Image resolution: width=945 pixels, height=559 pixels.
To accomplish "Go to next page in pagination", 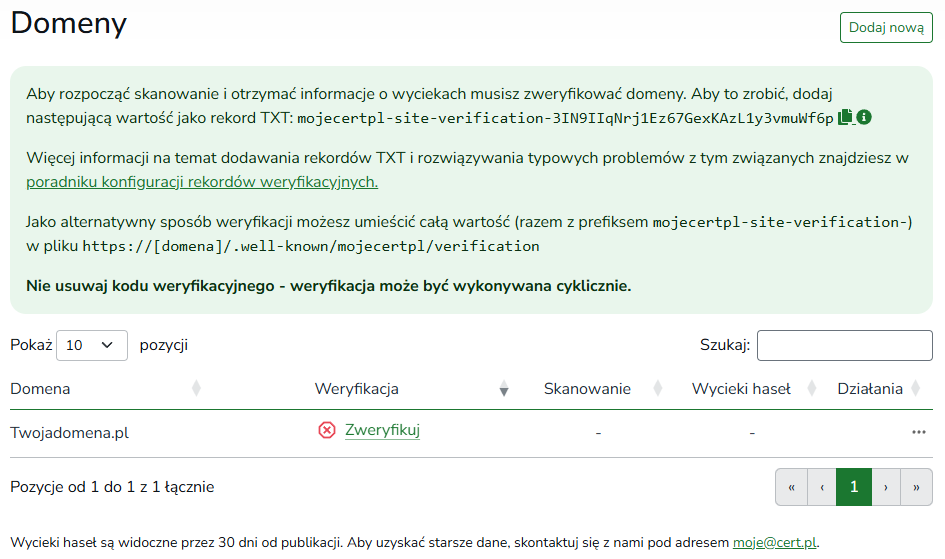I will [886, 487].
